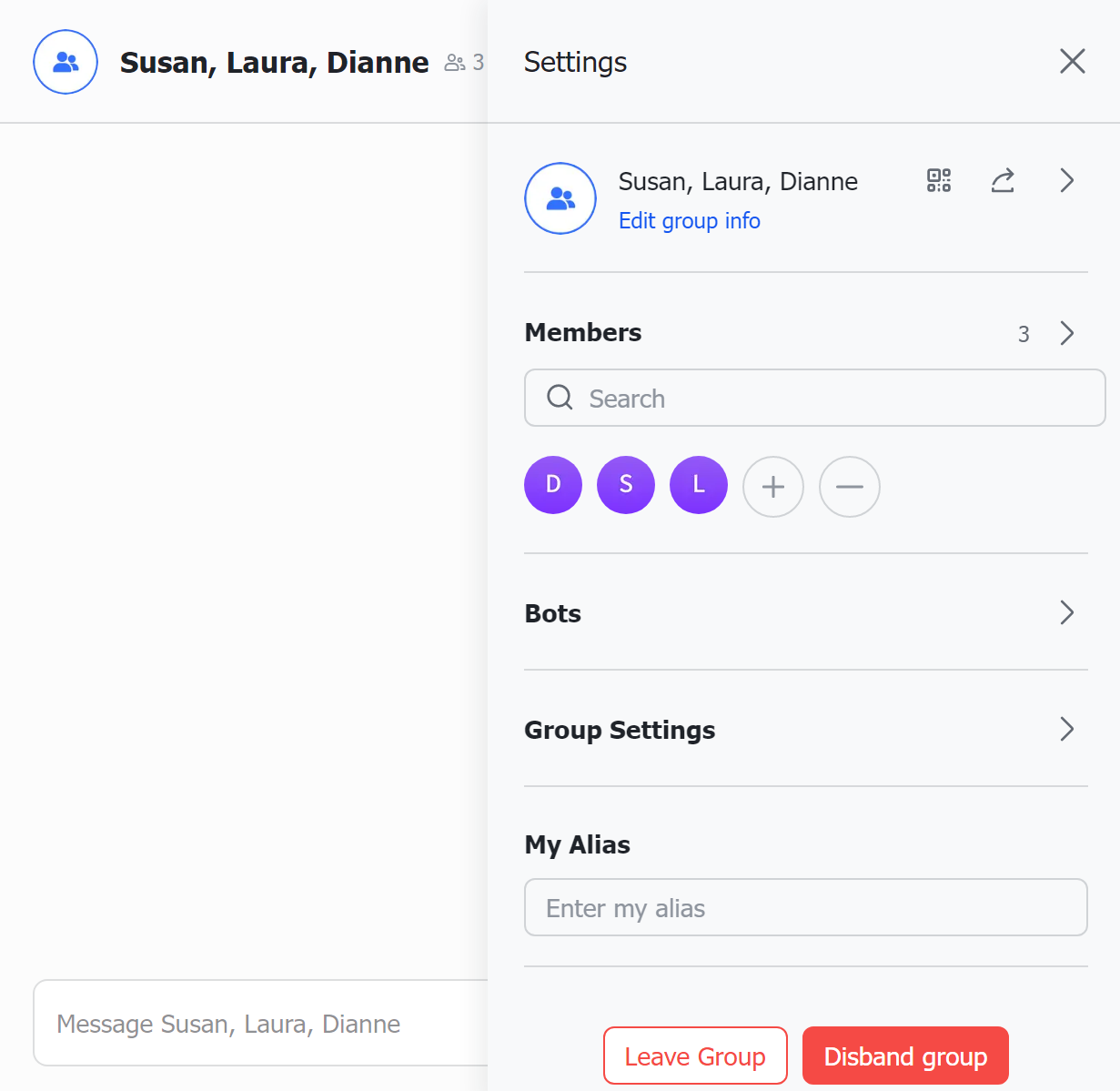Expand the Bots section
This screenshot has height=1091, width=1120.
coord(1067,612)
